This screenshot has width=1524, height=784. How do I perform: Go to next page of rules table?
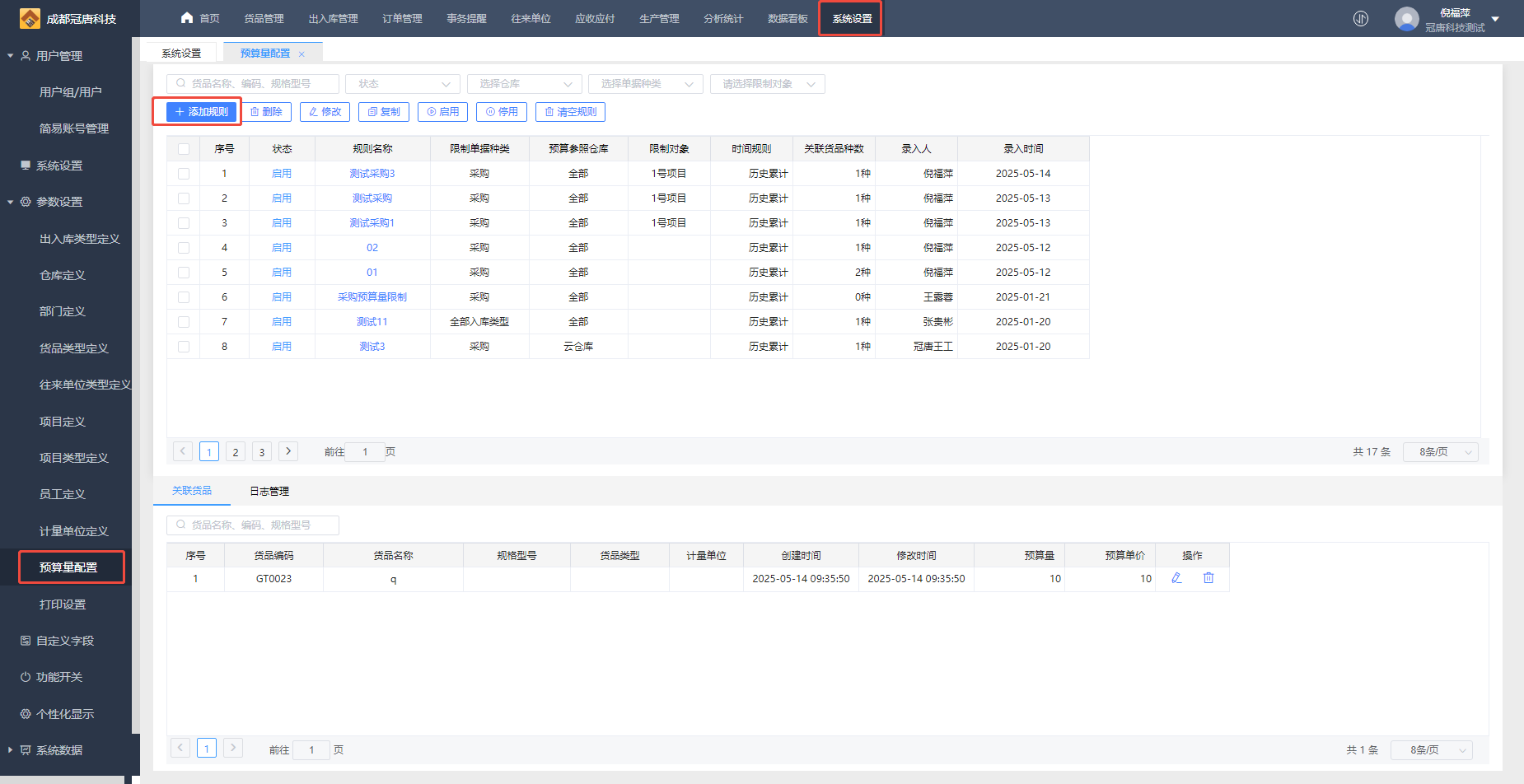coord(288,451)
